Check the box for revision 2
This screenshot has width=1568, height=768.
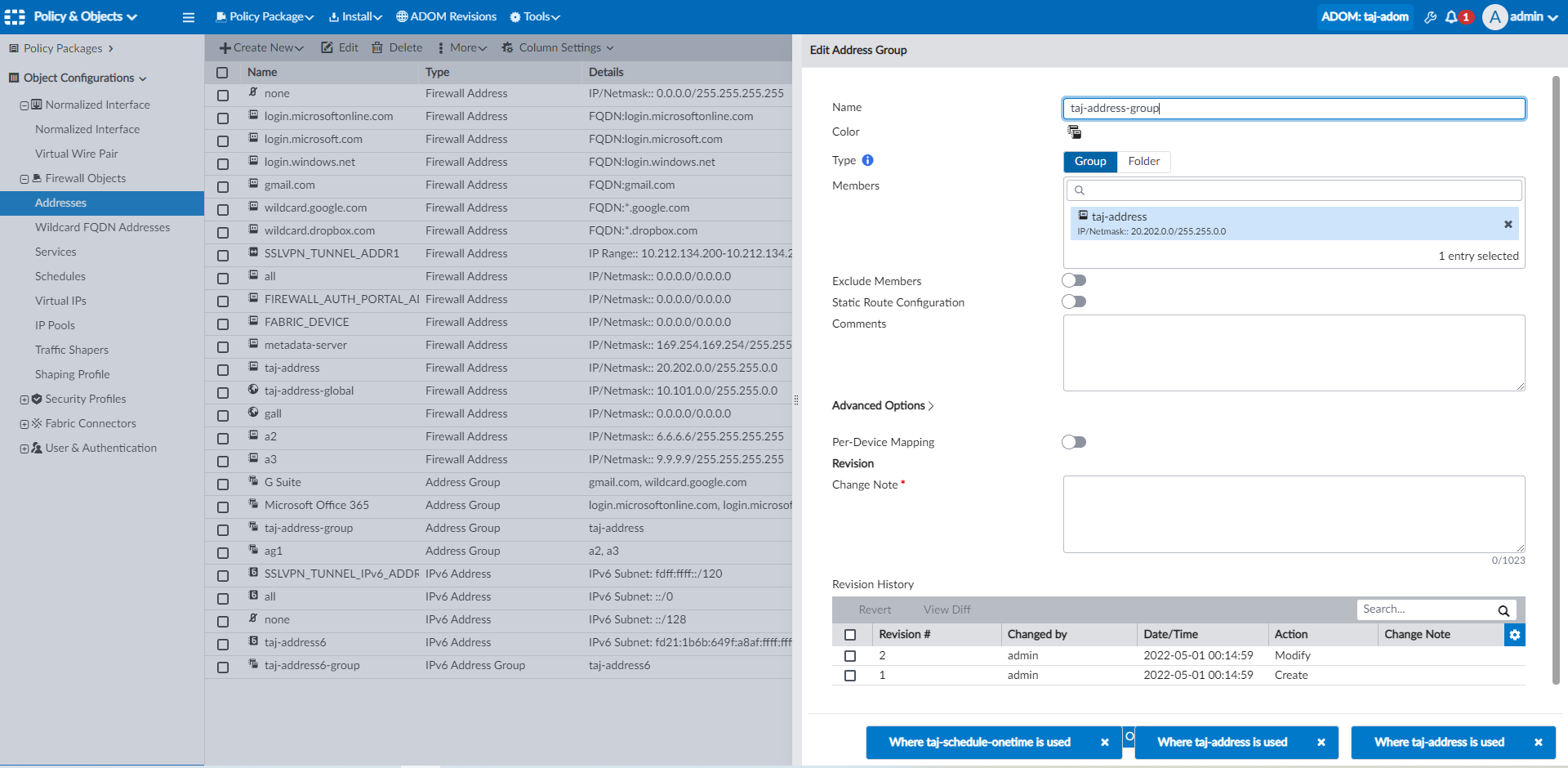pos(850,656)
